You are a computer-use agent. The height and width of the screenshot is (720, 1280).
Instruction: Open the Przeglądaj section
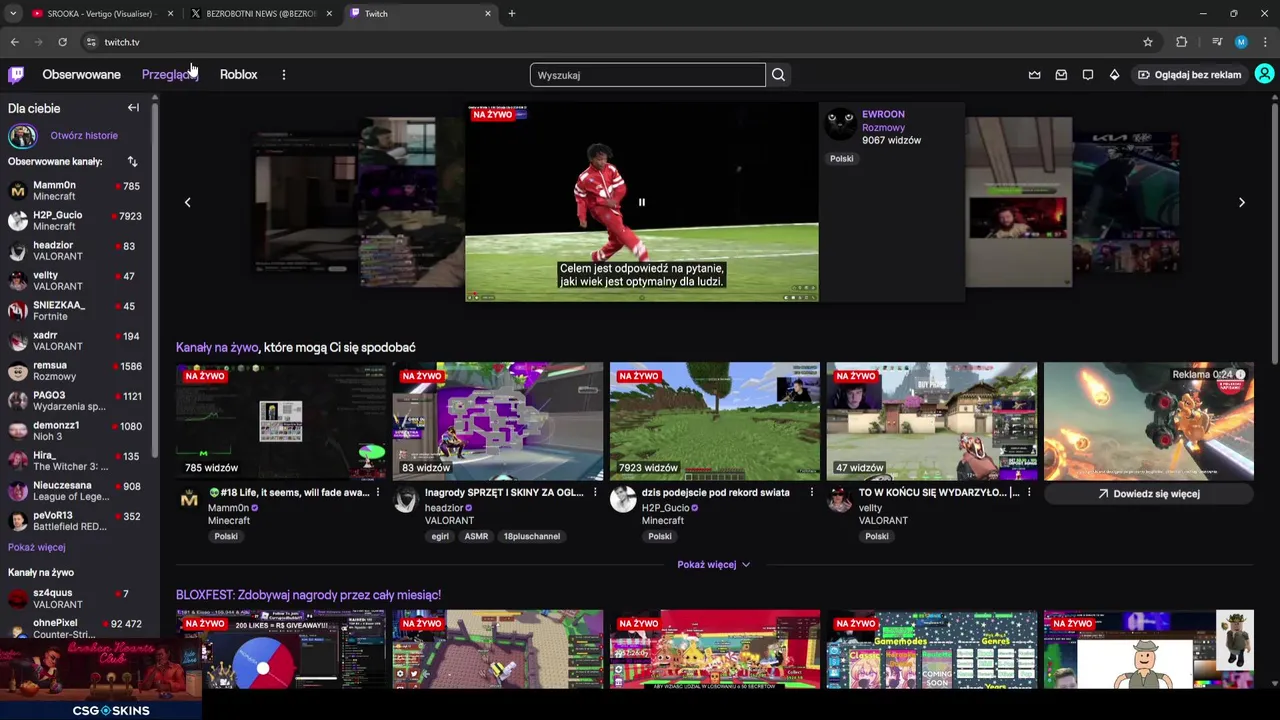[170, 74]
